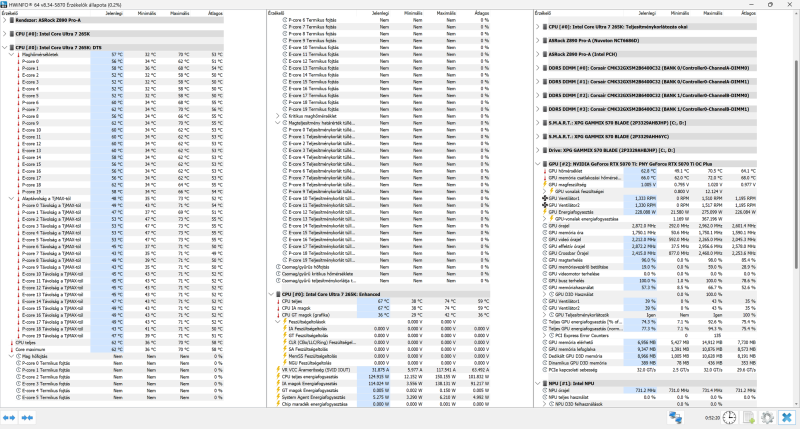The image size is (800, 429).
Task: Click lightning icon of System Agent Energiafogyasztás
Action: coord(279,397)
